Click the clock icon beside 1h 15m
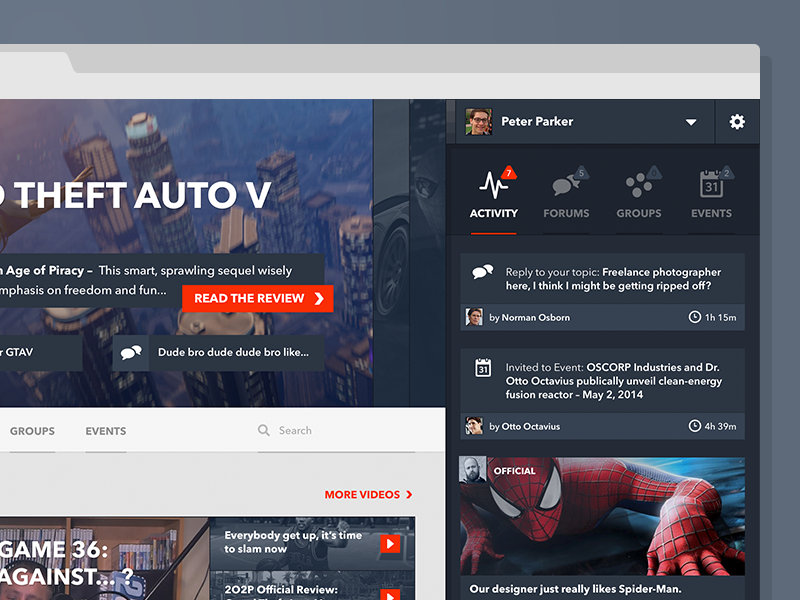Screen dimensions: 800x600 [x=694, y=317]
